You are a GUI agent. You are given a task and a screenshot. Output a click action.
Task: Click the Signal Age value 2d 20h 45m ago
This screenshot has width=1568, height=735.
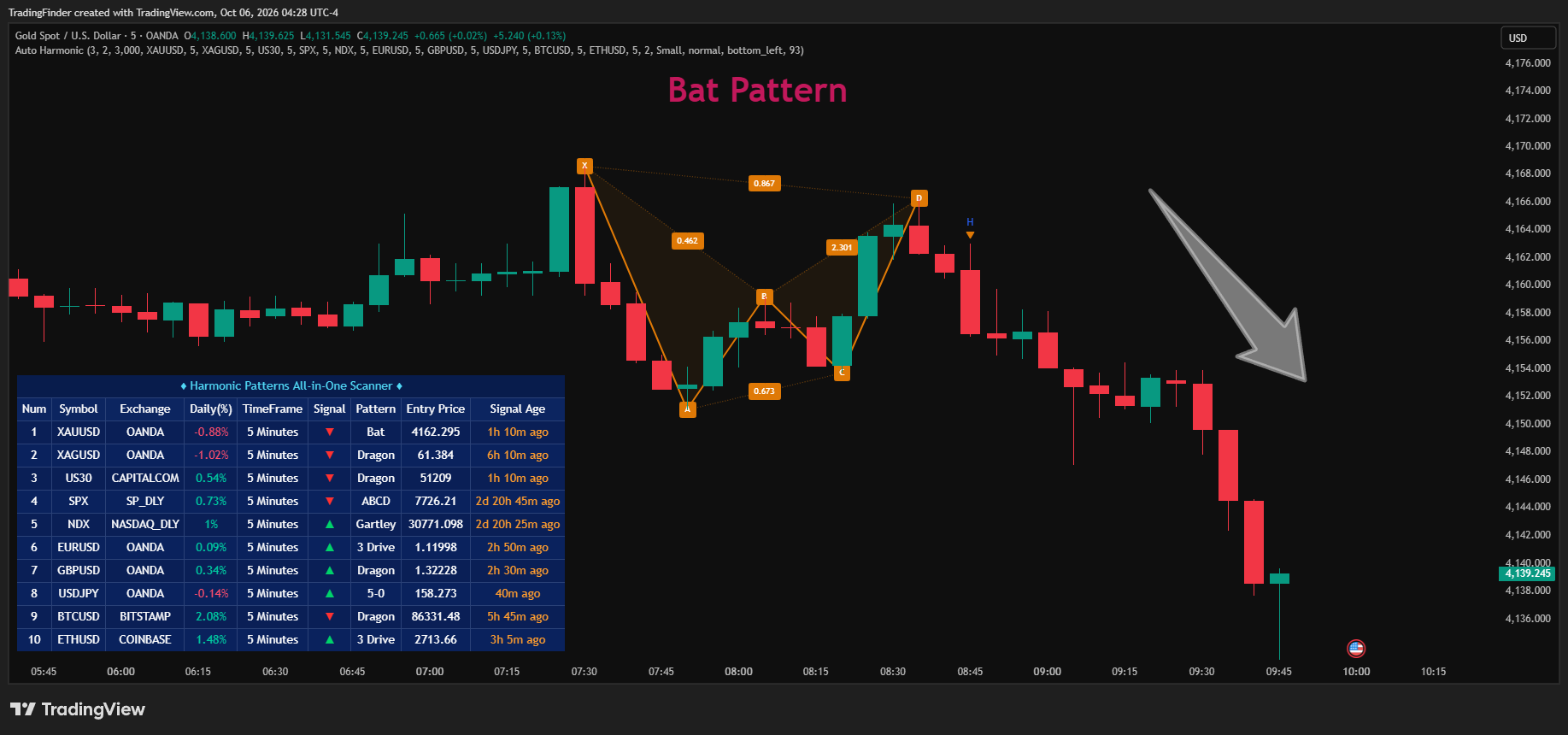518,502
